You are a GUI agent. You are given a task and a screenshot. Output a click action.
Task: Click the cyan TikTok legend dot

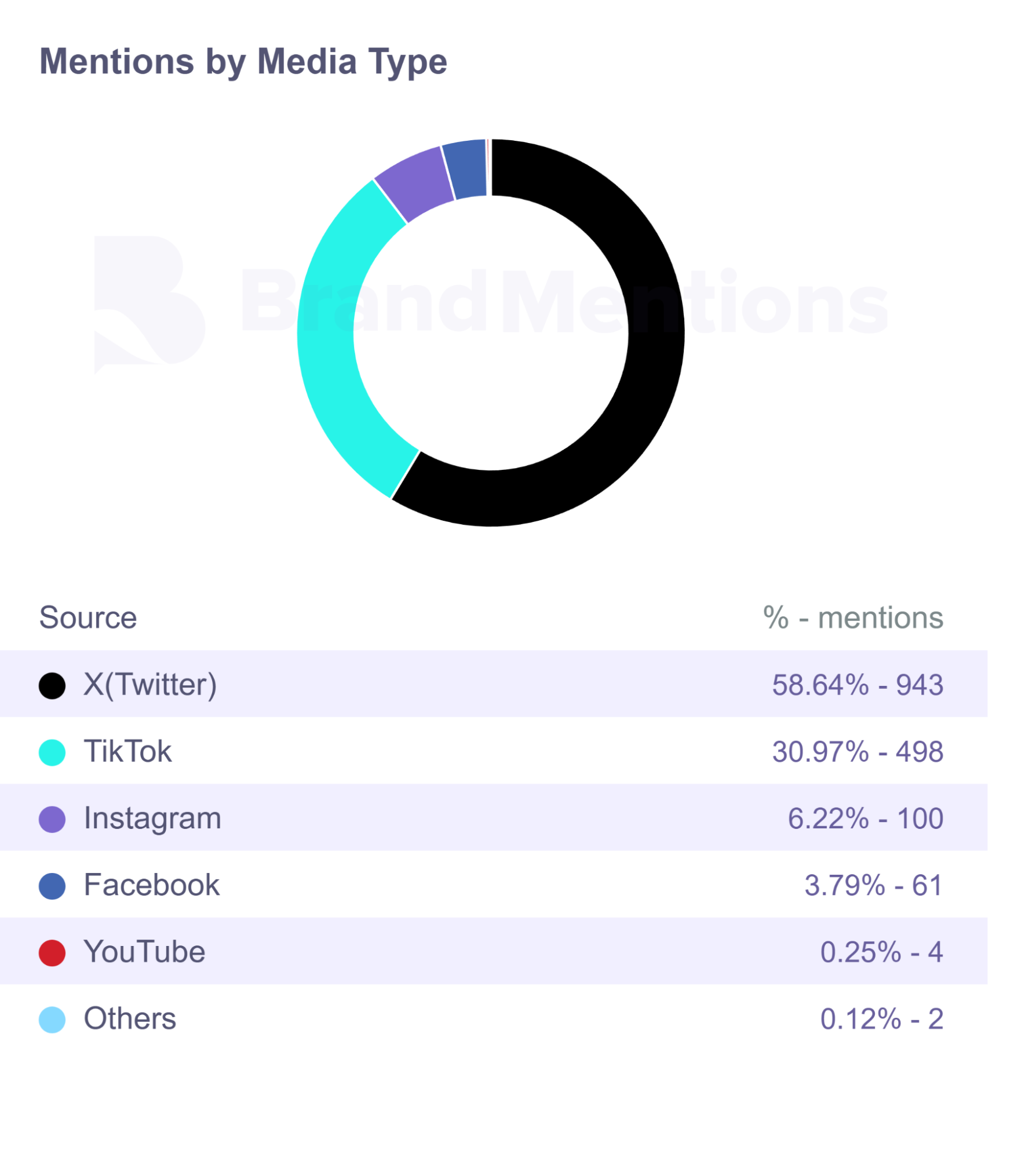[x=52, y=752]
